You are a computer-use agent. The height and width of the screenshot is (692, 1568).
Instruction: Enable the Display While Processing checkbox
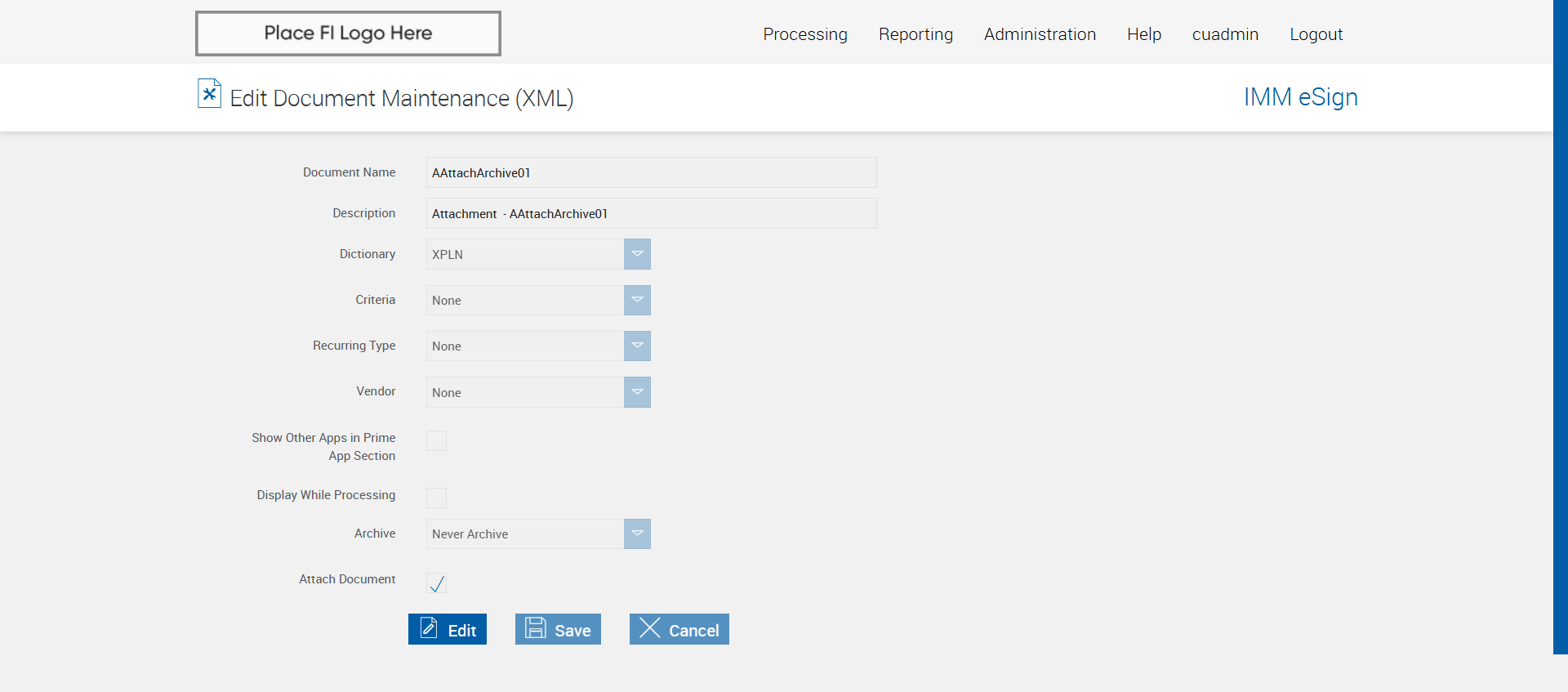coord(437,498)
